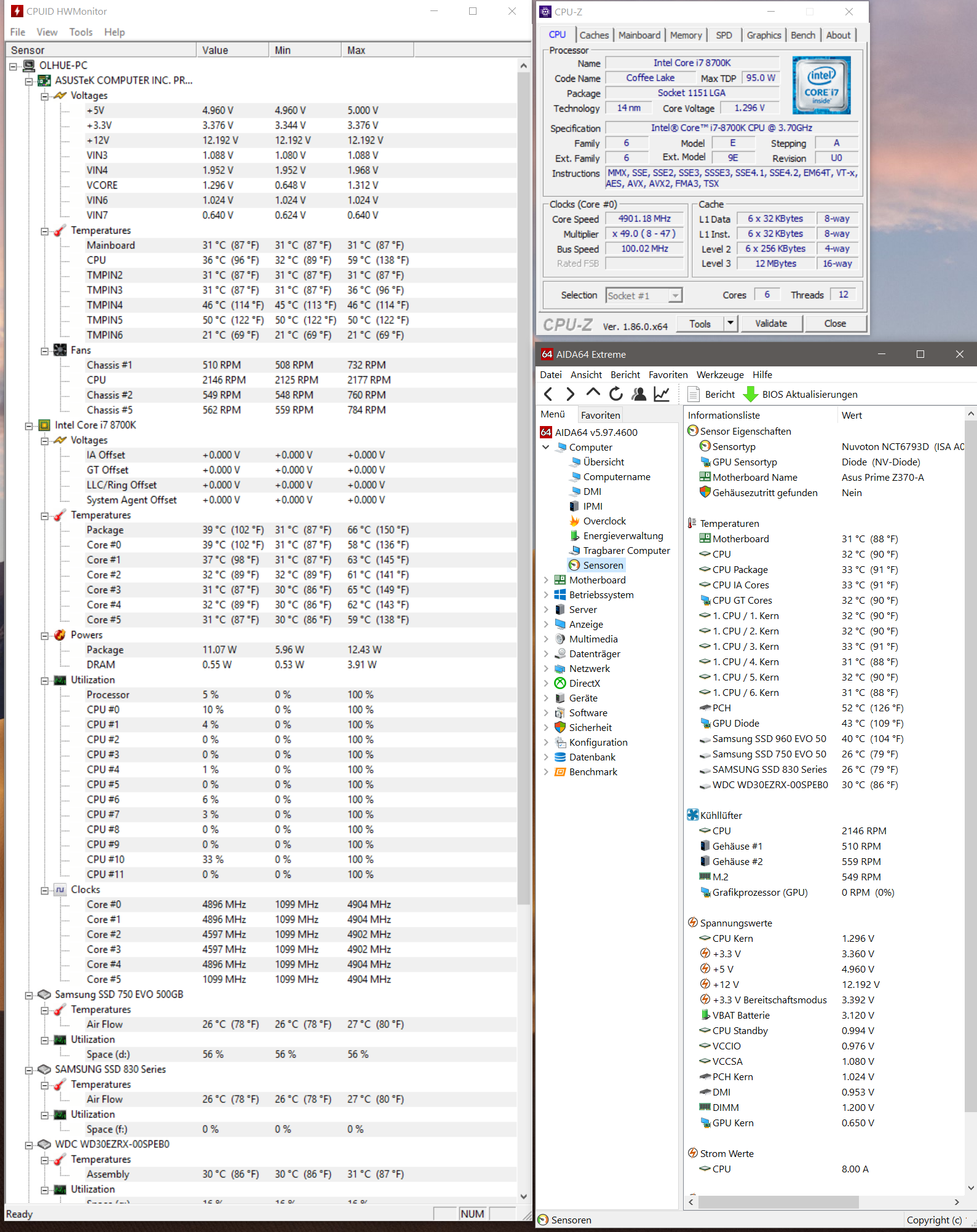Open the About tab in CPU-Z
This screenshot has height=1232, width=977.
coord(838,35)
